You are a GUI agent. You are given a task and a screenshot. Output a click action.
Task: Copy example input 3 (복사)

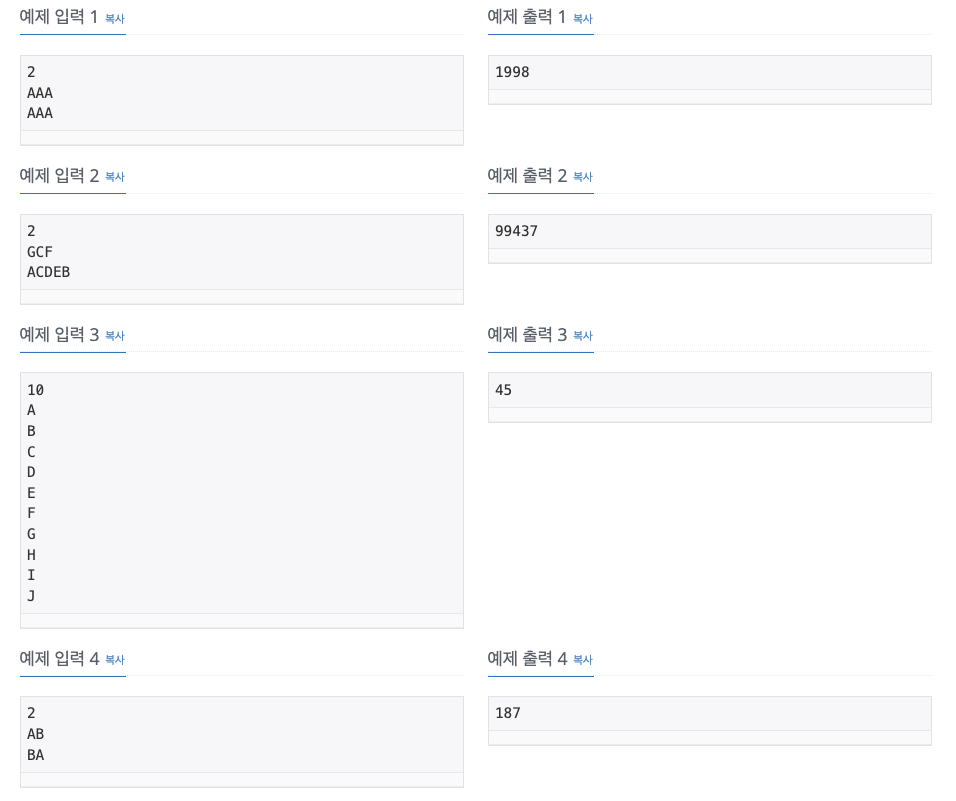pyautogui.click(x=115, y=336)
